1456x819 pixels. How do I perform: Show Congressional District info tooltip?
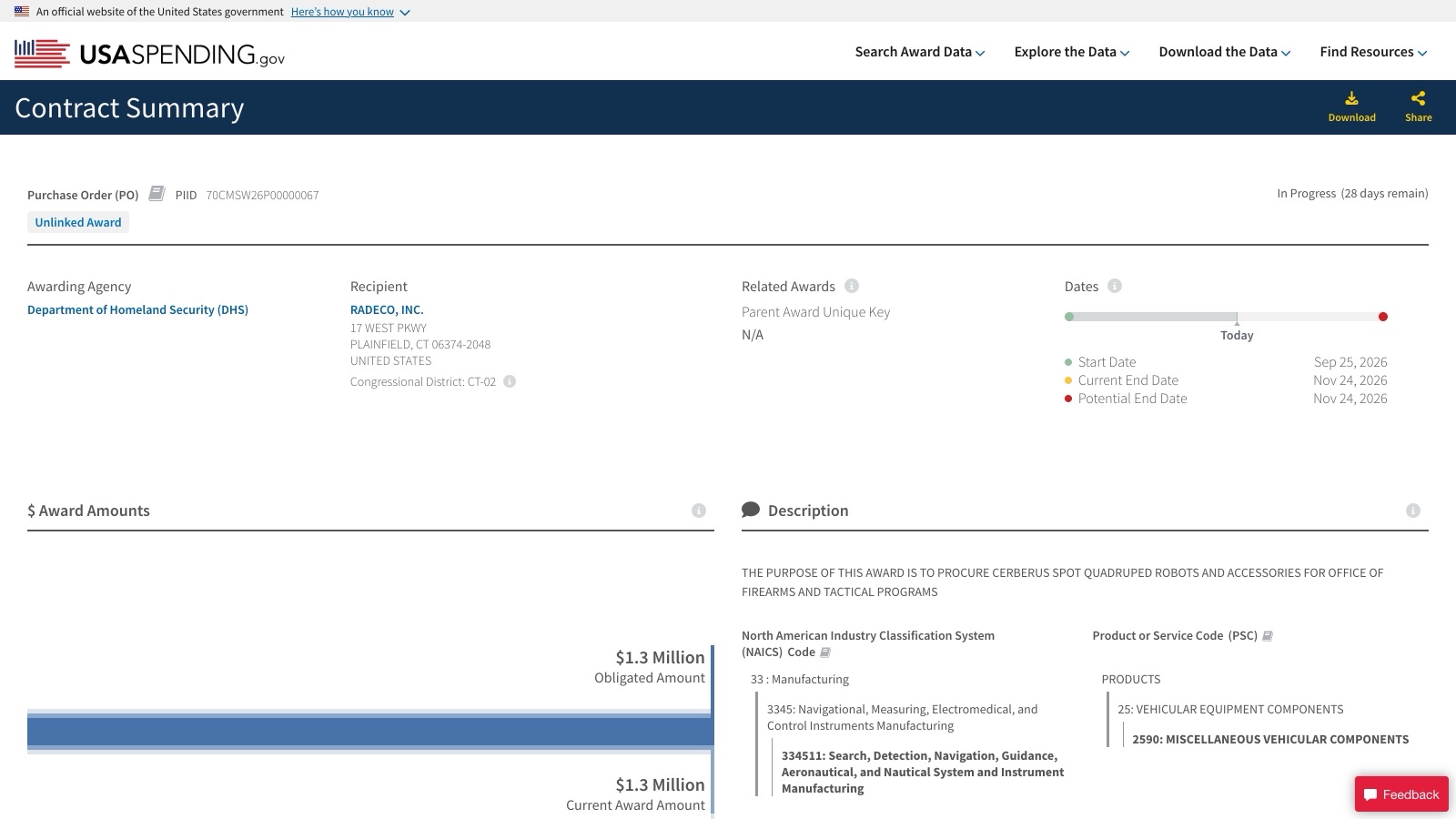tap(510, 381)
